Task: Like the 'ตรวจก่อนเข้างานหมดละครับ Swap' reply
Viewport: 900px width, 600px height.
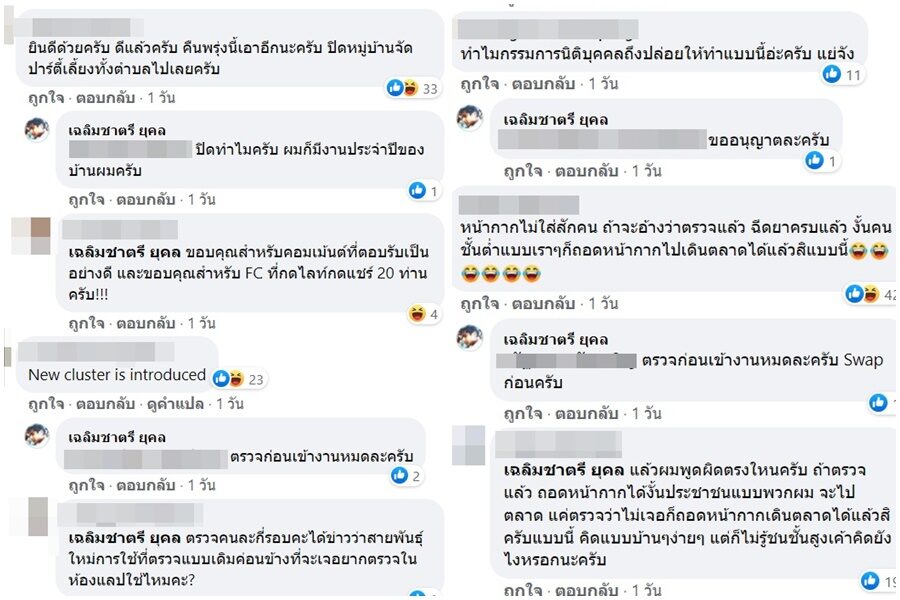Action: pos(523,413)
